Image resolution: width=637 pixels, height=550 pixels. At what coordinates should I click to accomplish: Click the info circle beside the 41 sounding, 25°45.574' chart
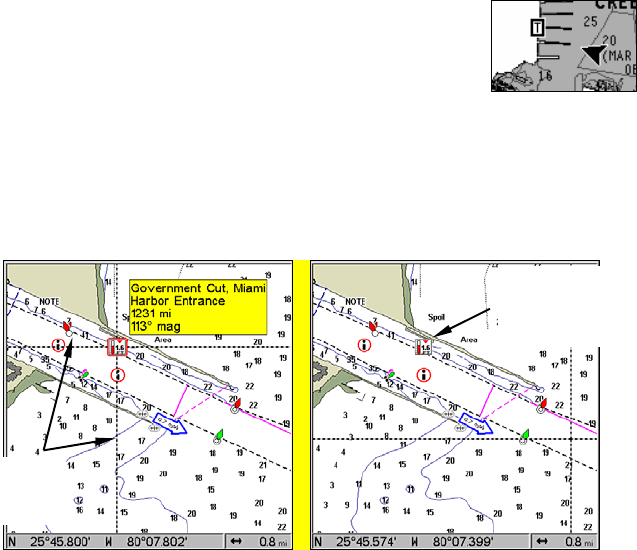pos(364,345)
